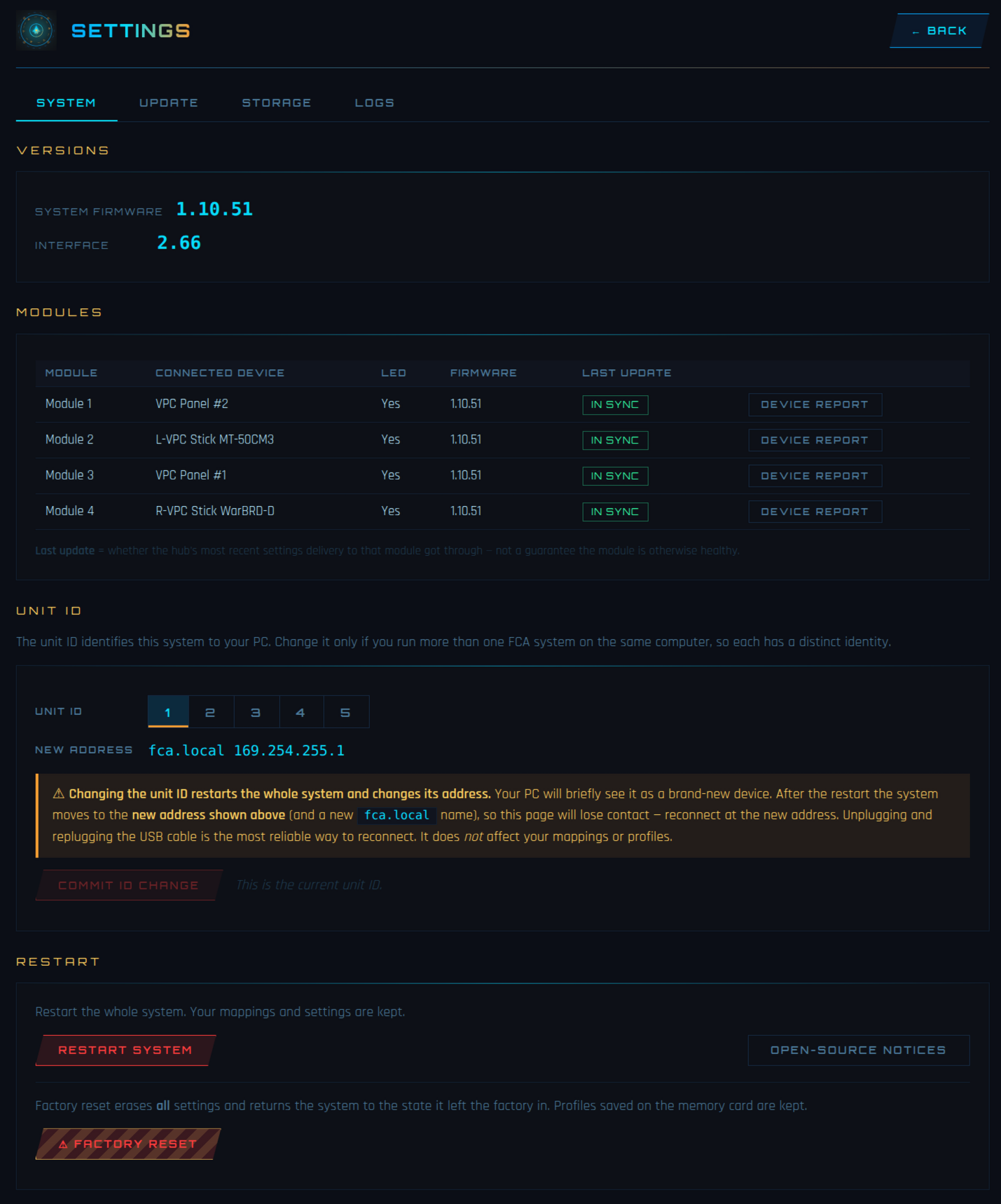Open Device Report for Module 2
1001x1204 pixels.
[x=815, y=440]
